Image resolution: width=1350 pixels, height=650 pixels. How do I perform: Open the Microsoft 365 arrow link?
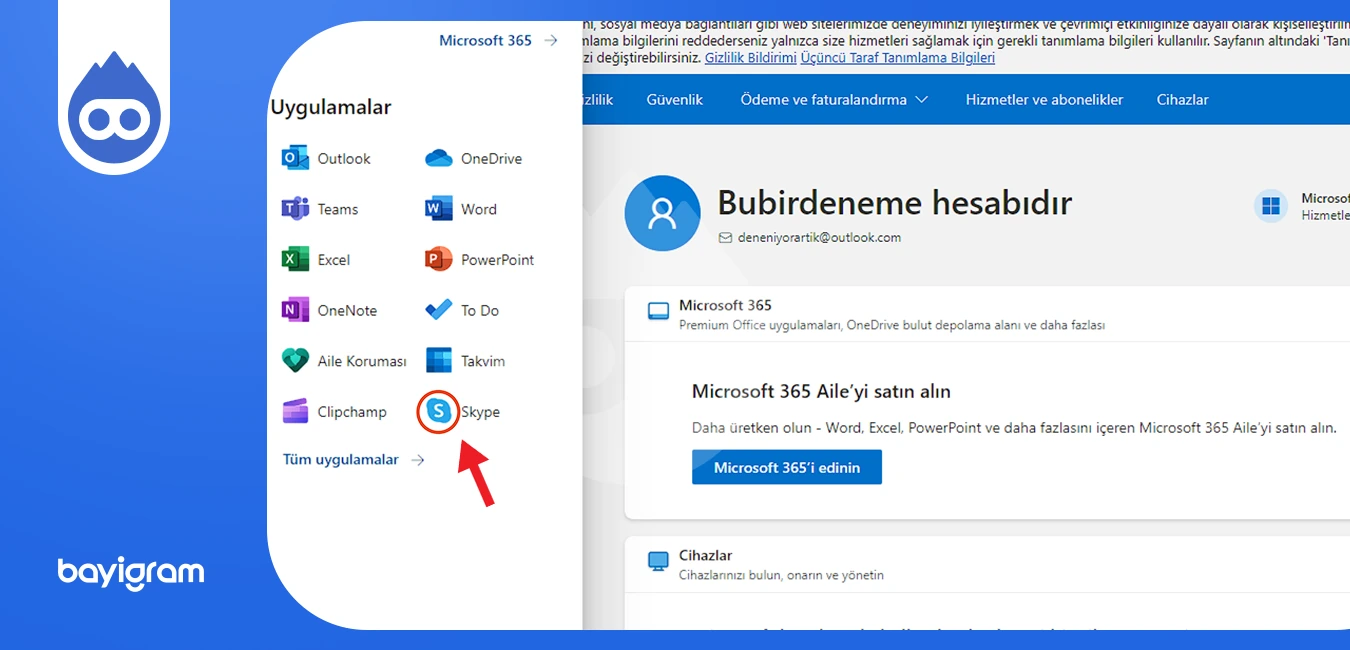pyautogui.click(x=496, y=40)
